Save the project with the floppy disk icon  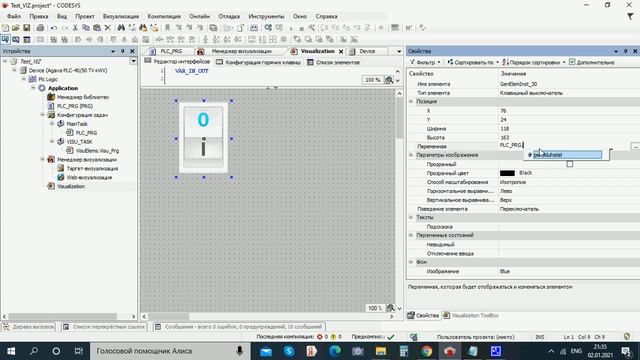pos(27,28)
